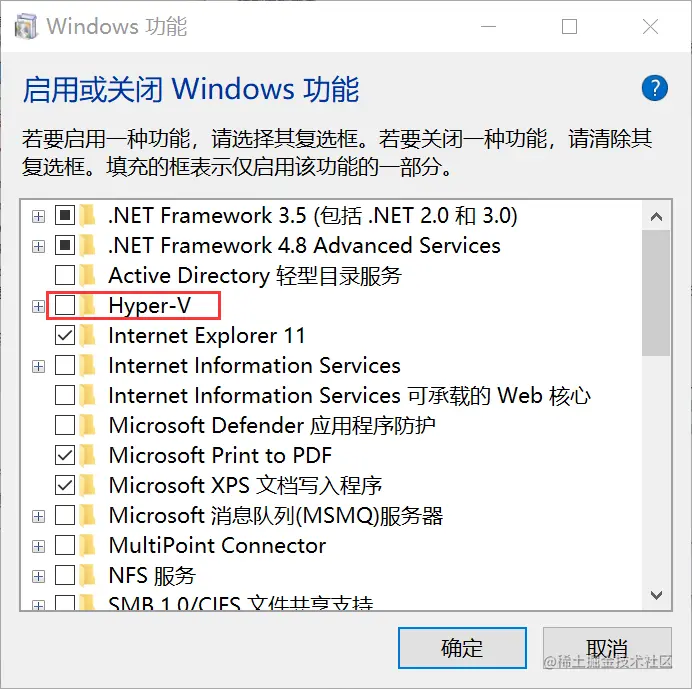Enable the Hyper-V checkbox
692x689 pixels.
coord(65,305)
